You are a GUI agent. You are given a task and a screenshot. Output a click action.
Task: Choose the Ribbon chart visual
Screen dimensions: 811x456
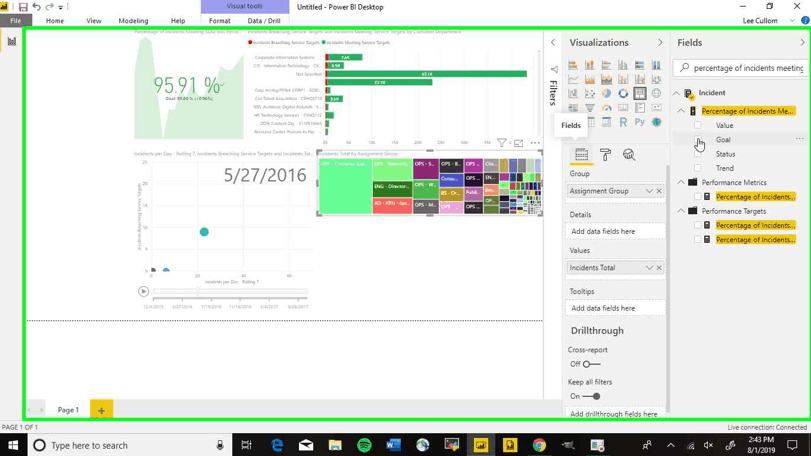pyautogui.click(x=656, y=79)
